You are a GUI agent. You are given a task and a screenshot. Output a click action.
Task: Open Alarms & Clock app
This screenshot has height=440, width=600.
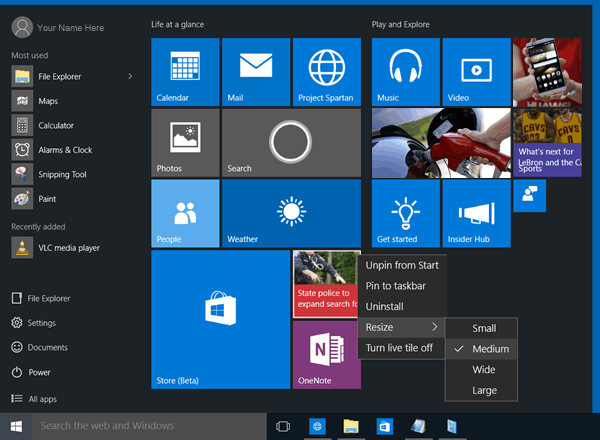[65, 150]
